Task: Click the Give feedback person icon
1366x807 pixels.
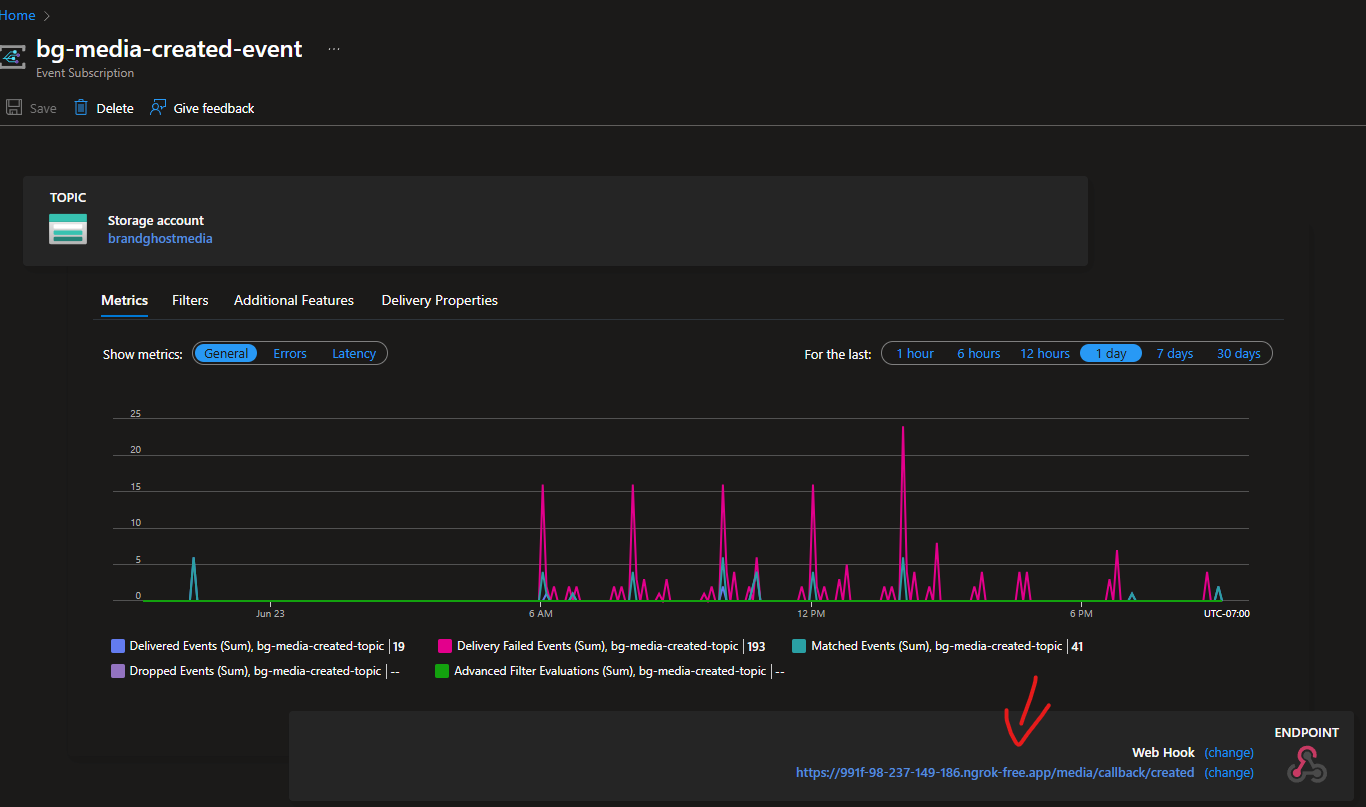Action: pyautogui.click(x=158, y=107)
